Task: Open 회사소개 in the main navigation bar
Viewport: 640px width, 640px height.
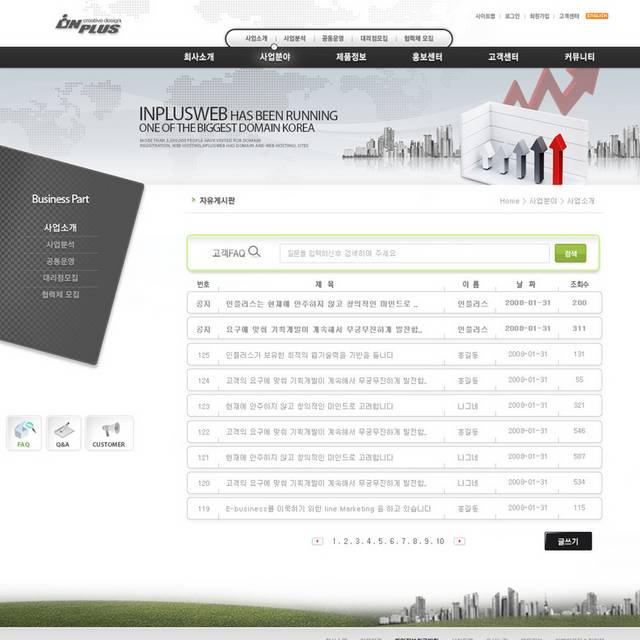Action: tap(199, 57)
